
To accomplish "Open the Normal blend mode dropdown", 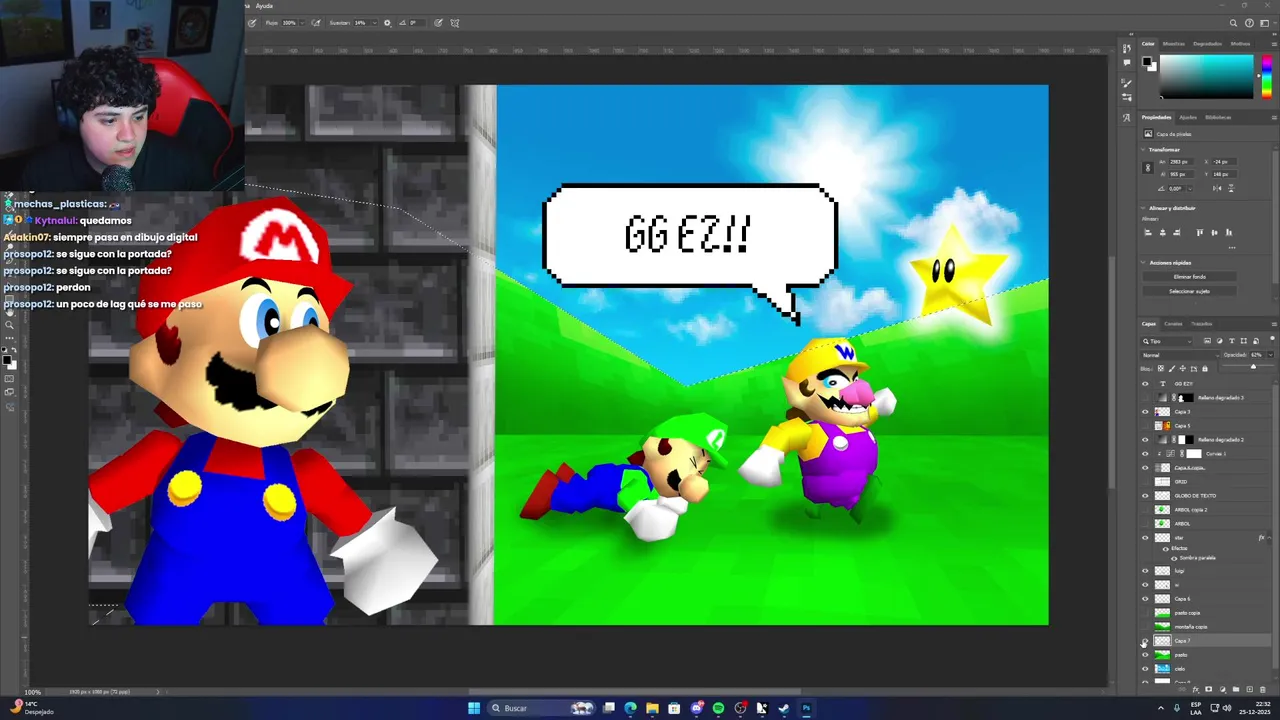I will 1181,355.
